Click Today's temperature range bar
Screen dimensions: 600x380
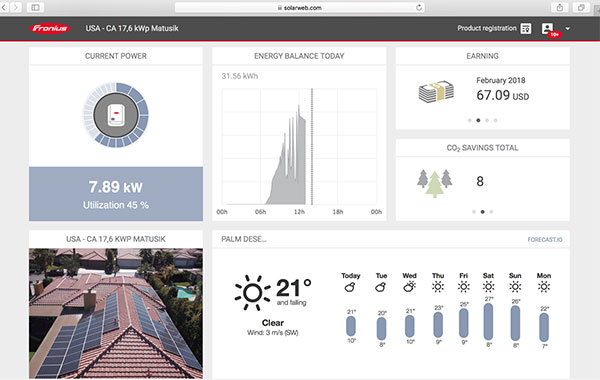tap(351, 326)
